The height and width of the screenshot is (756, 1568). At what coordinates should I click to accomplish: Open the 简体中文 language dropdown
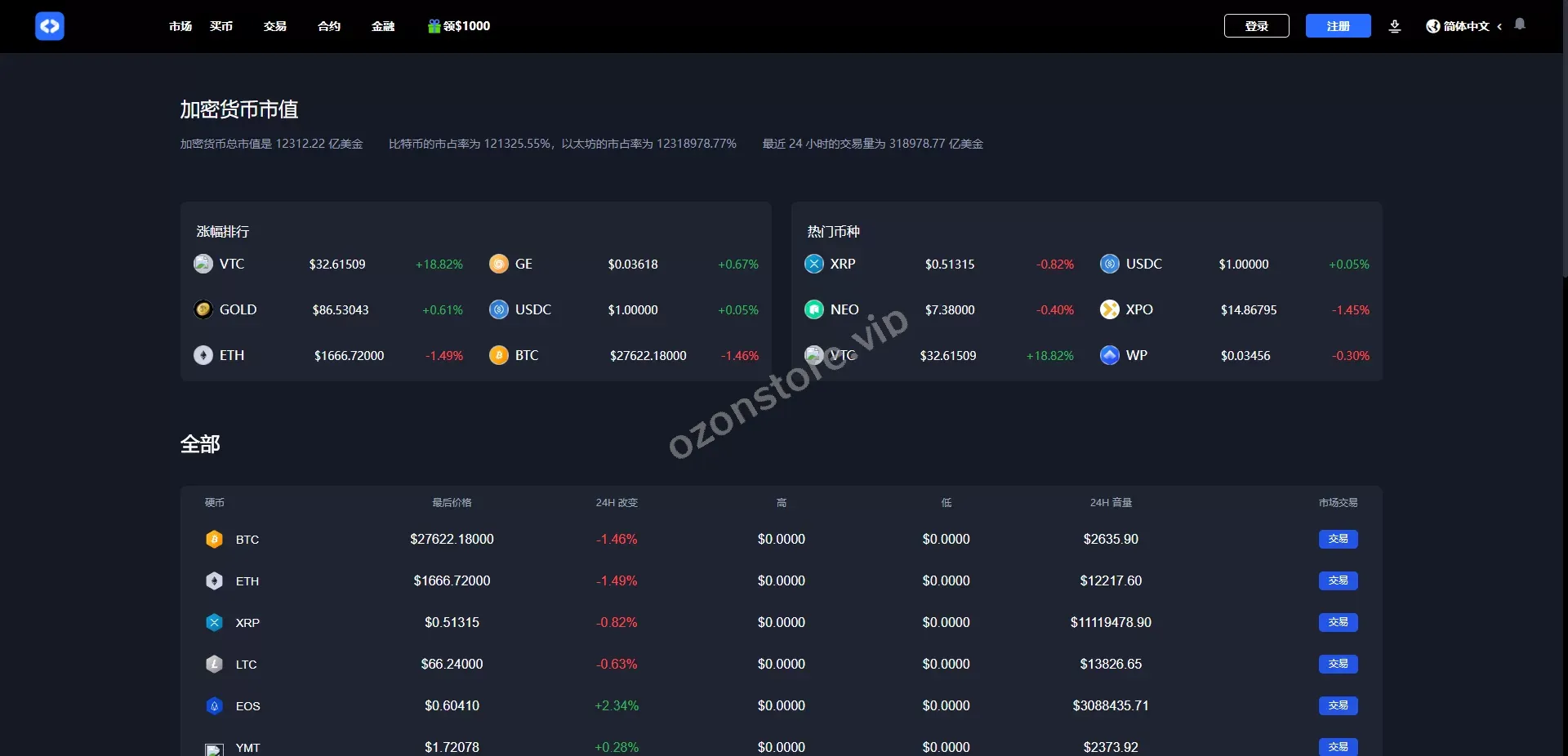tap(1465, 26)
